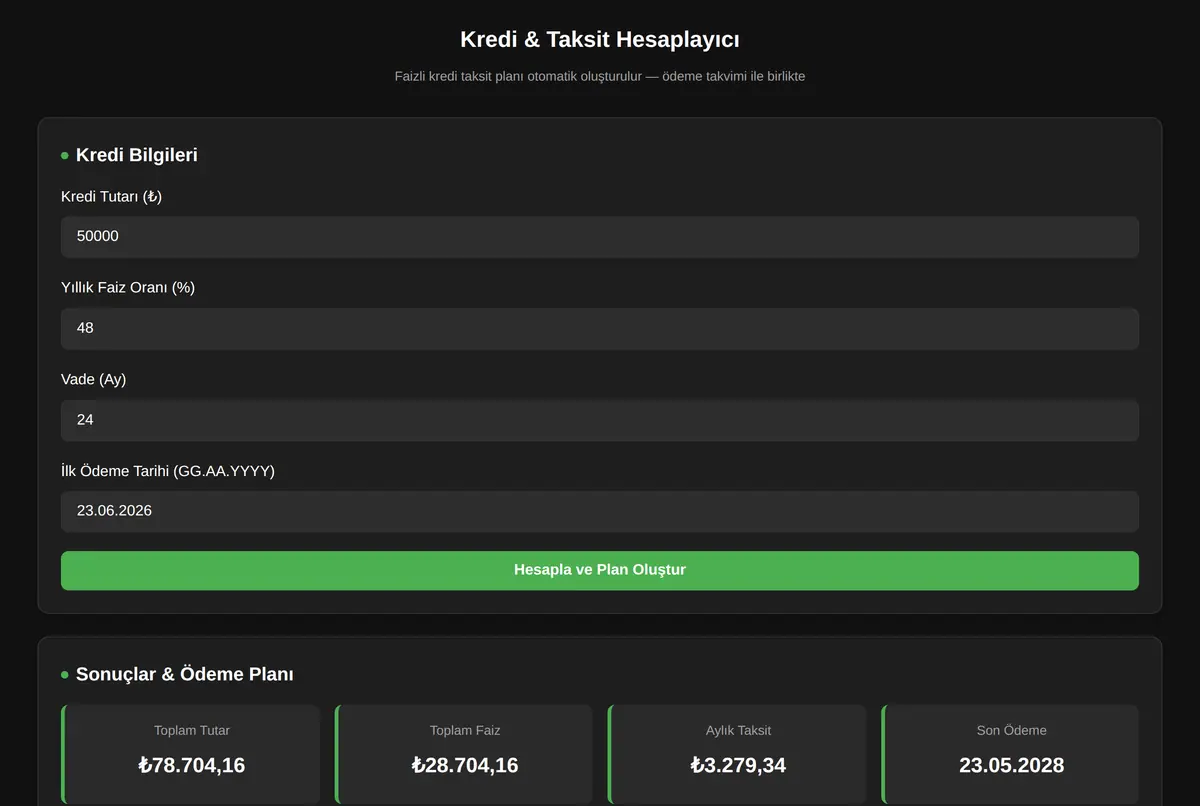This screenshot has height=806, width=1200.
Task: Click the Kredi Tutarı input field
Action: pyautogui.click(x=600, y=236)
